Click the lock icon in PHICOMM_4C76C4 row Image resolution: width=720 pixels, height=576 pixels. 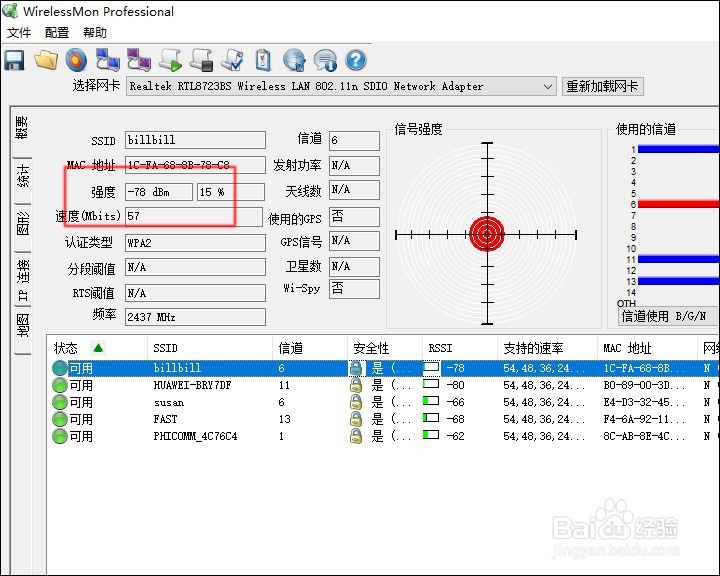coord(356,436)
